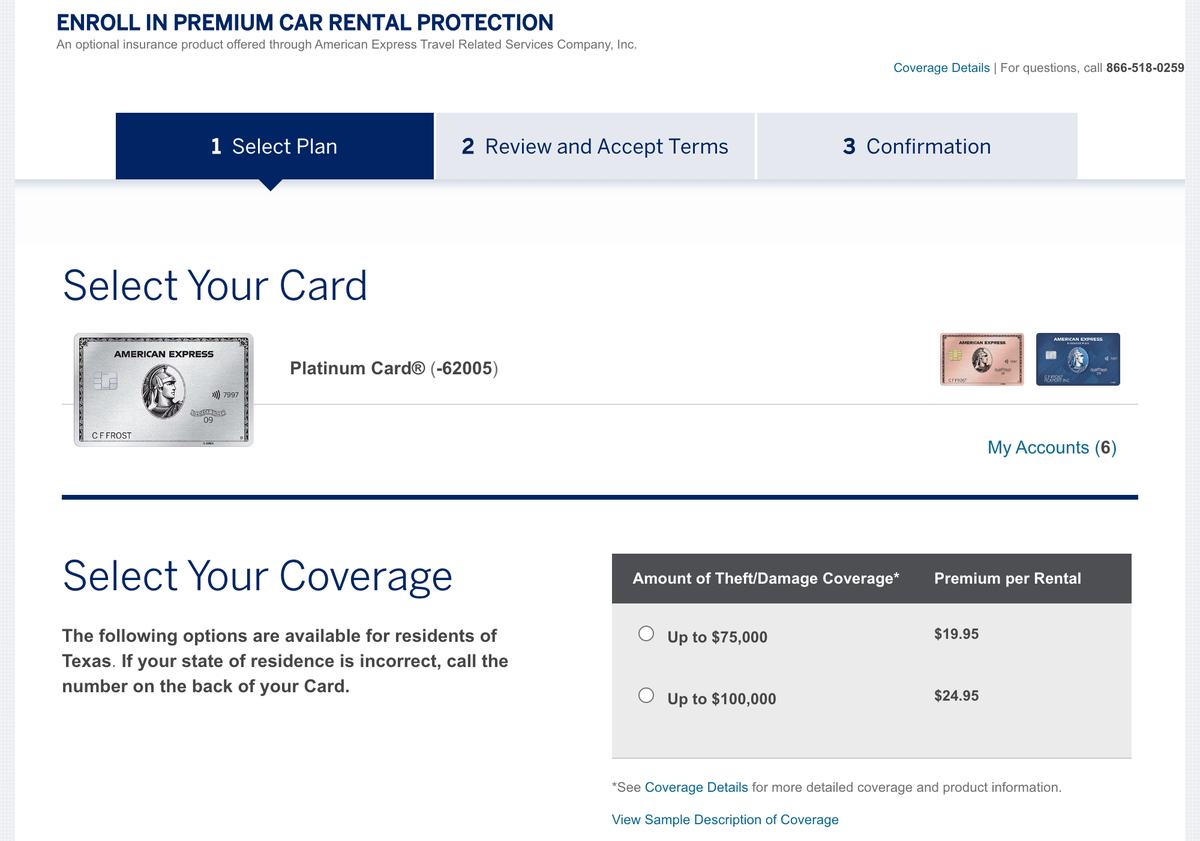1200x841 pixels.
Task: Switch to the Review and Accept Terms tab
Action: pyautogui.click(x=595, y=146)
